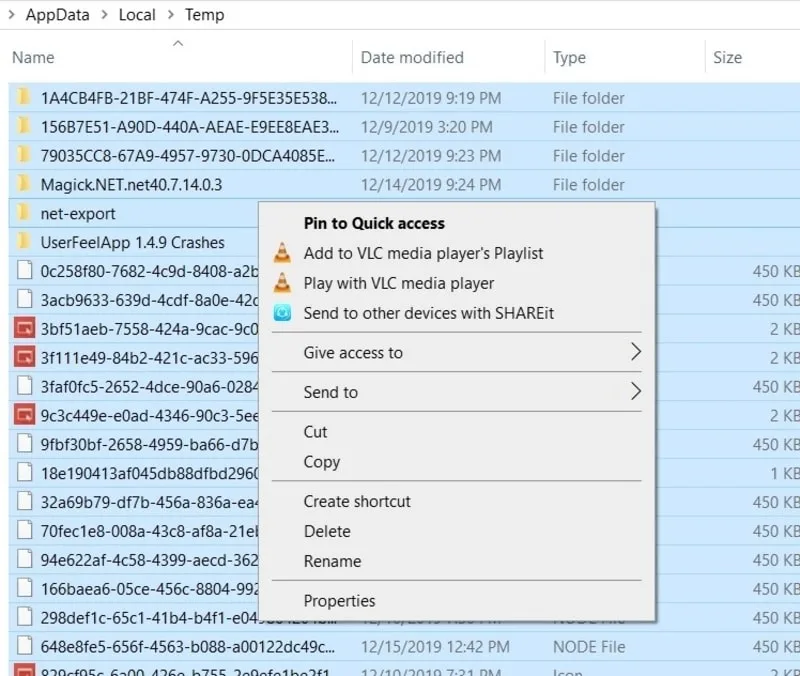Click folder icon of 79035CC8-67A9 folder

23,155
